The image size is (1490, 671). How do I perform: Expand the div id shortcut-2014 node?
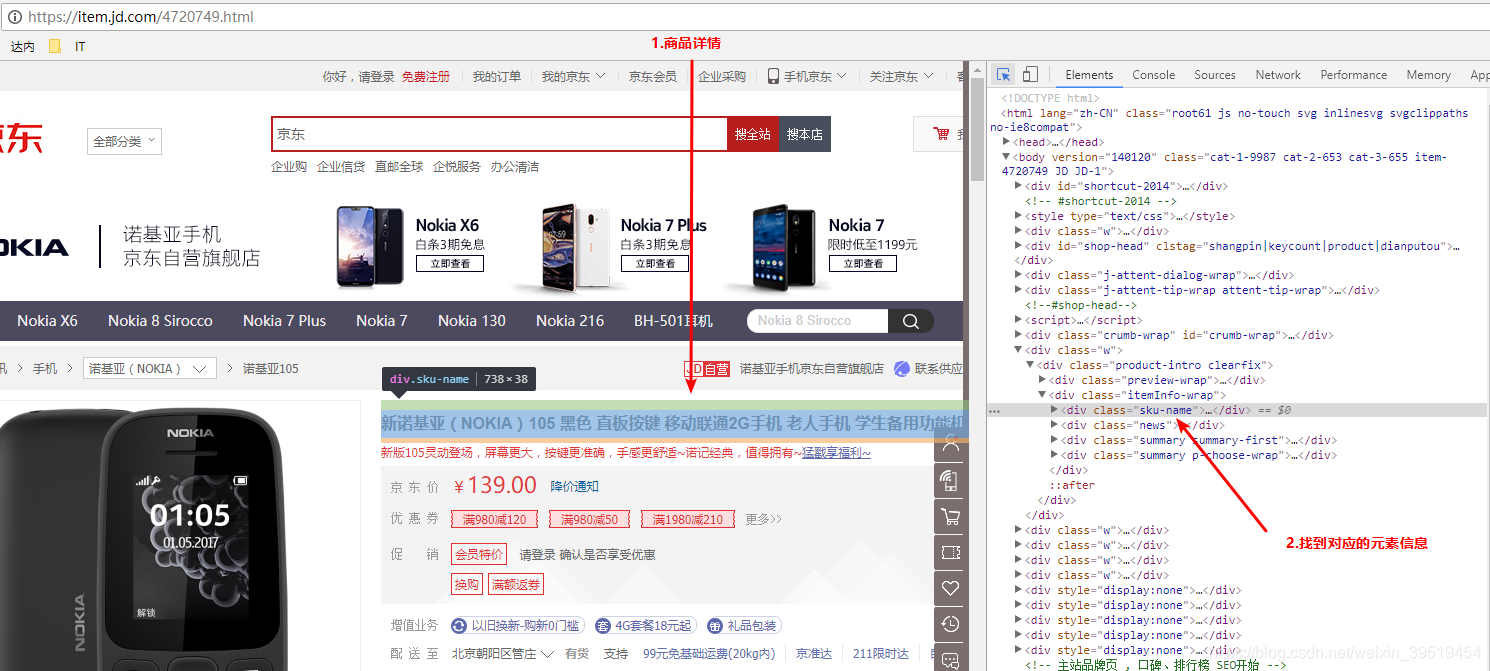pos(1019,186)
